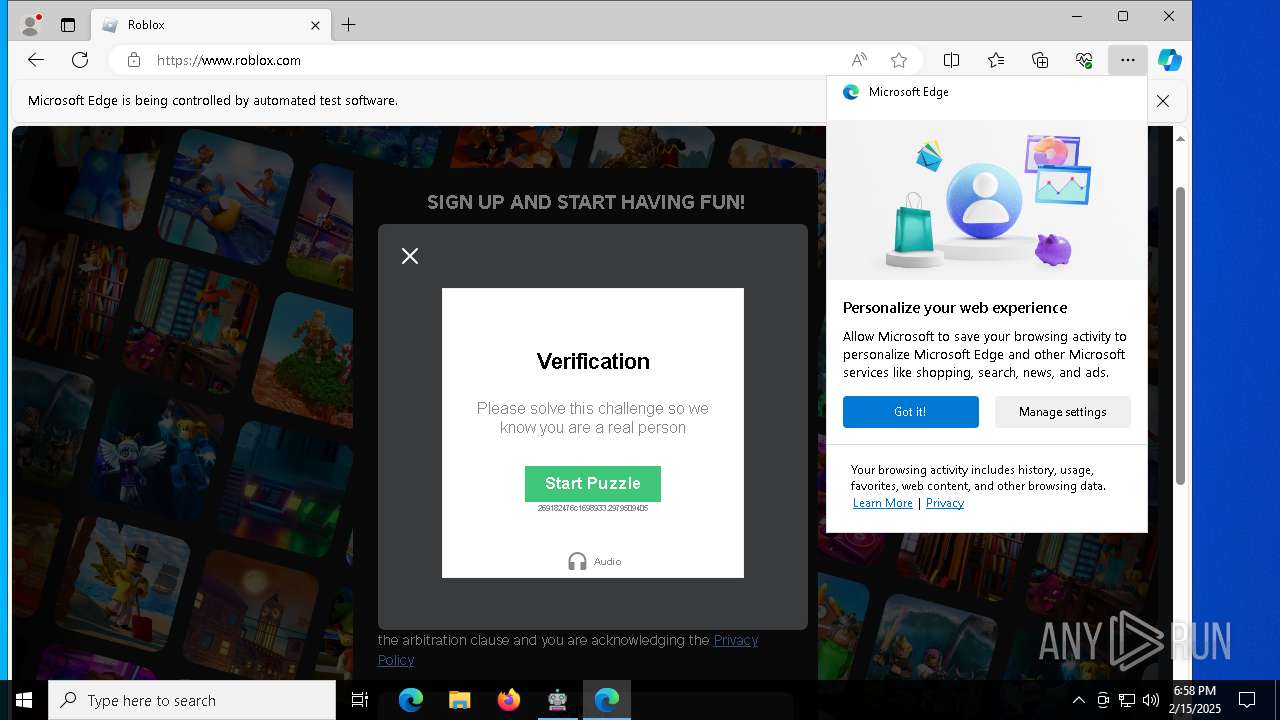The height and width of the screenshot is (720, 1280).
Task: Go back with the browser back arrow
Action: [x=36, y=60]
